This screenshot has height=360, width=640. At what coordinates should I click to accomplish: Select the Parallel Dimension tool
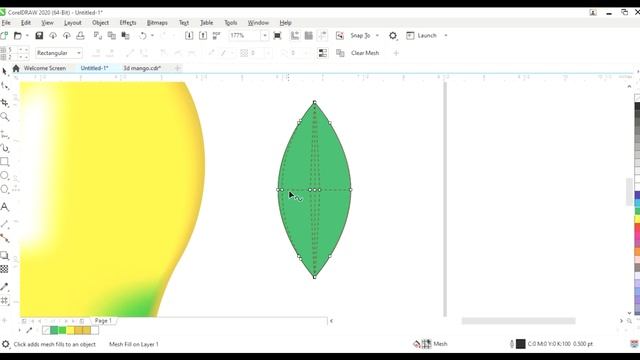point(4,224)
